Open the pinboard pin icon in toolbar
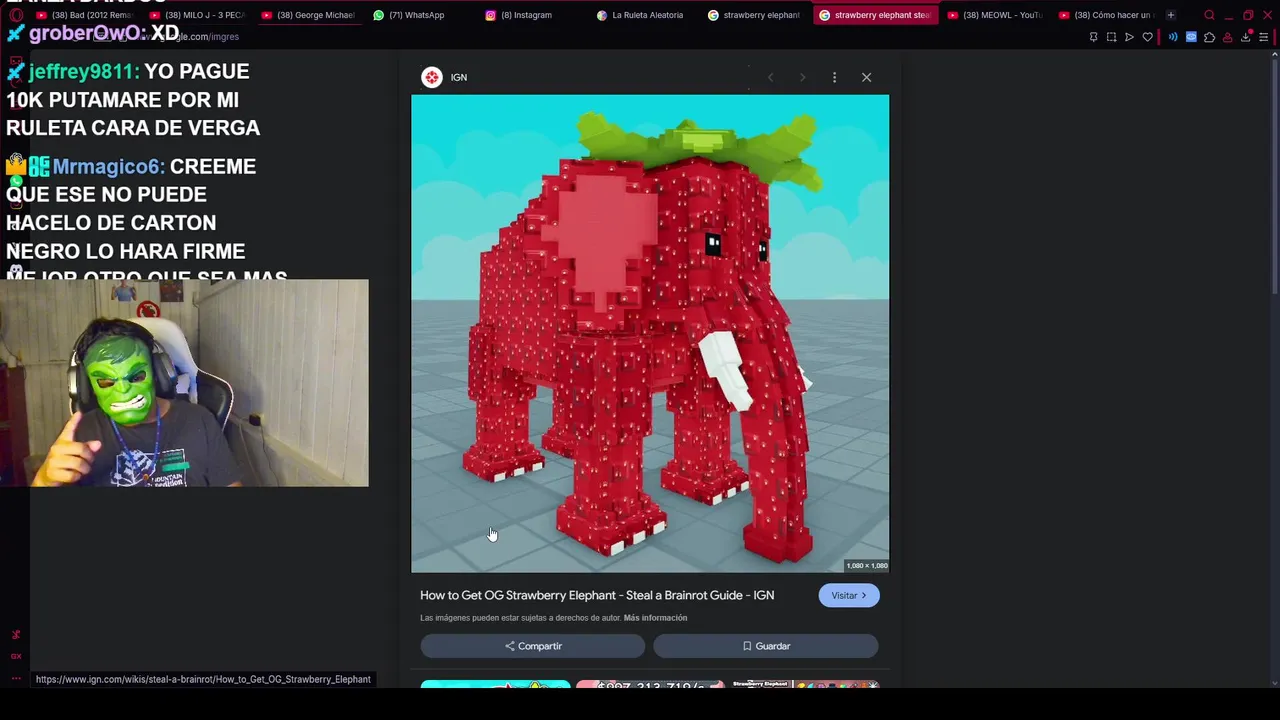Image resolution: width=1280 pixels, height=720 pixels. (1093, 37)
